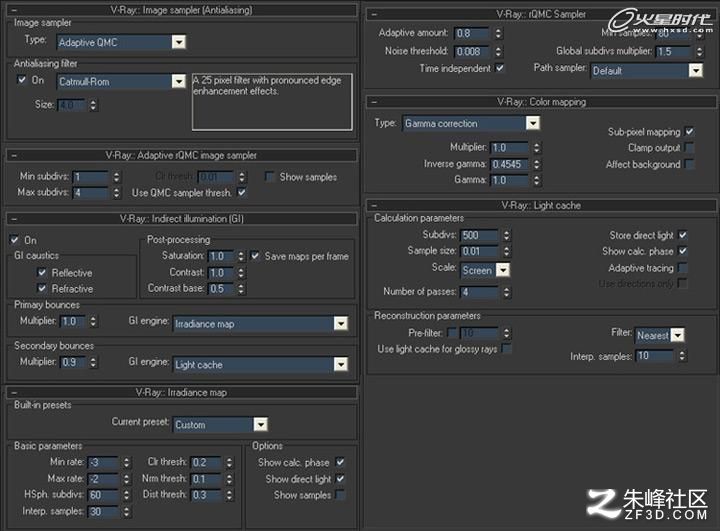Toggle the Show direct light checkbox
The image size is (720, 531).
[340, 479]
